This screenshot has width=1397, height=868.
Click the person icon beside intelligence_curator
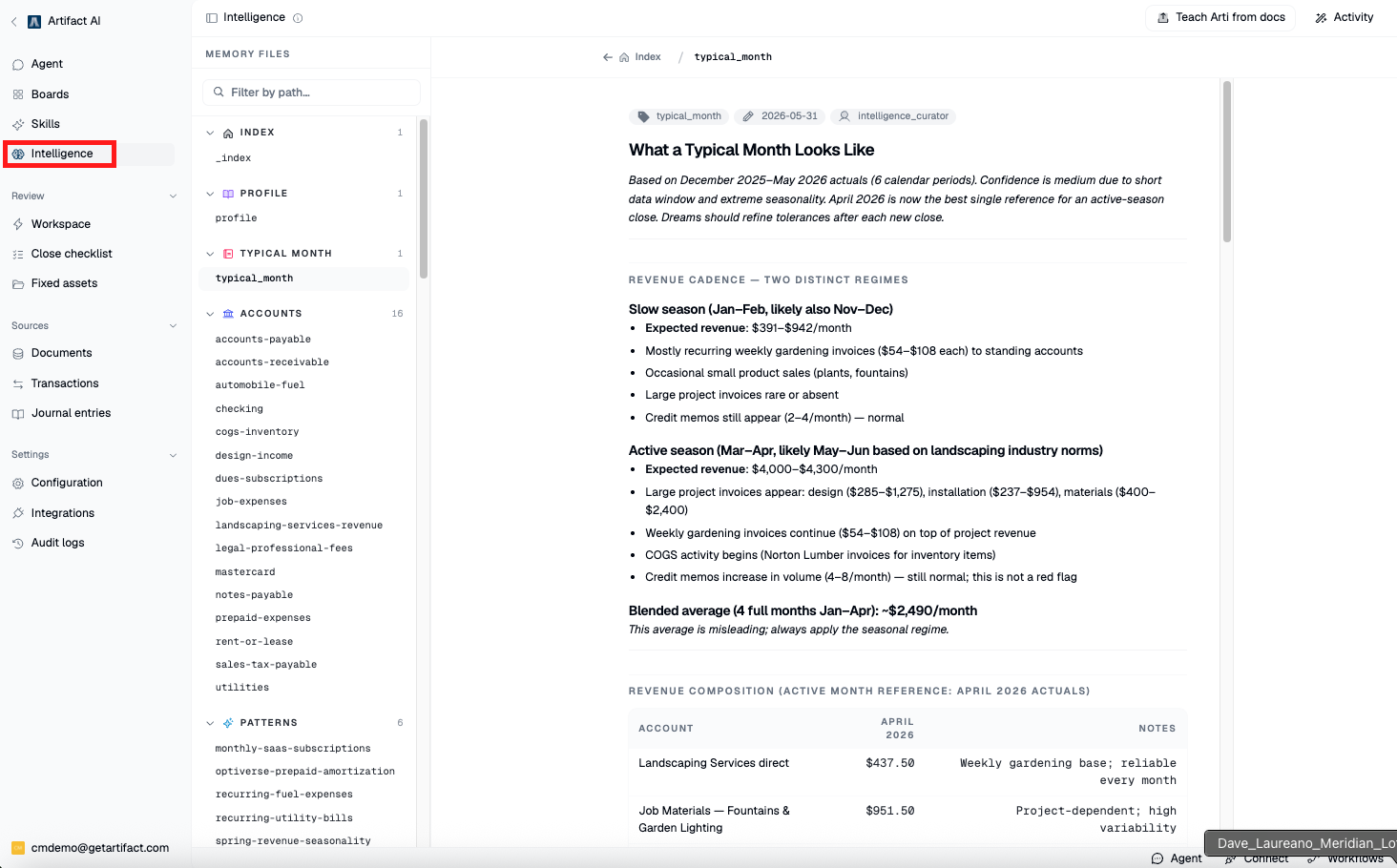[844, 116]
